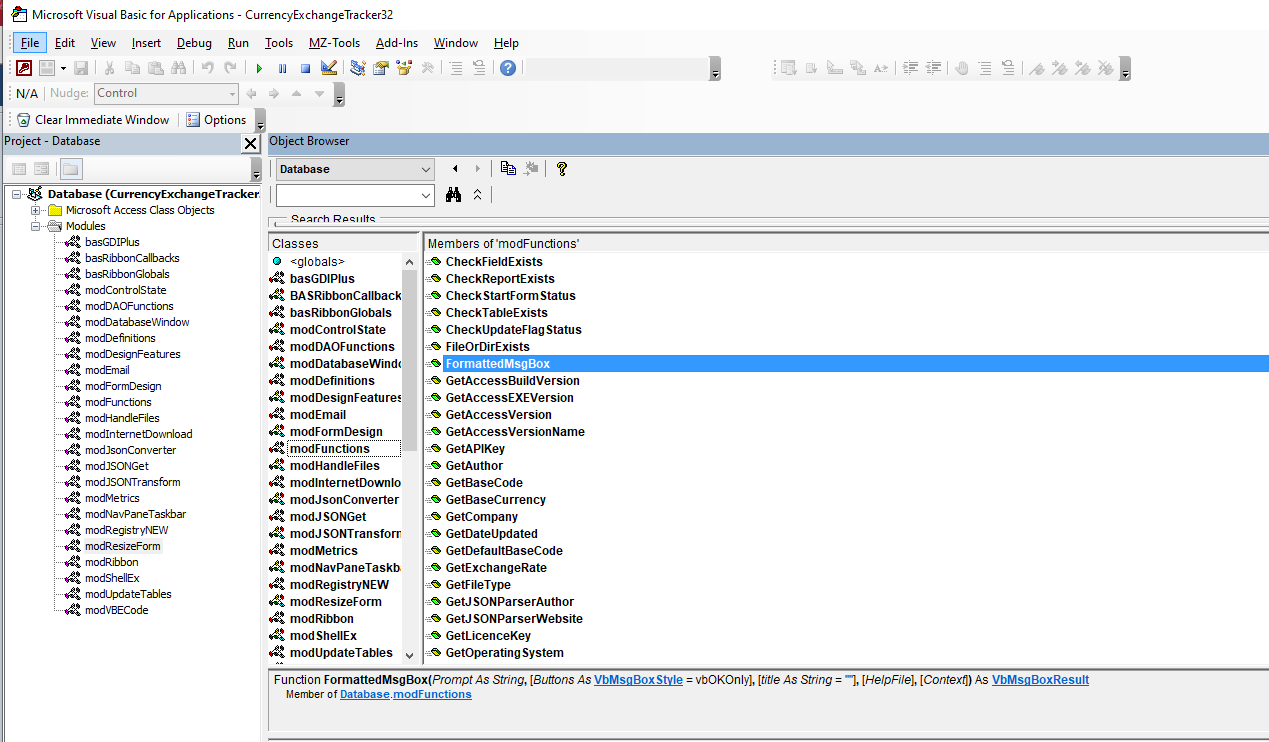
Task: Select GetExchangeRate in the members list
Action: point(496,568)
